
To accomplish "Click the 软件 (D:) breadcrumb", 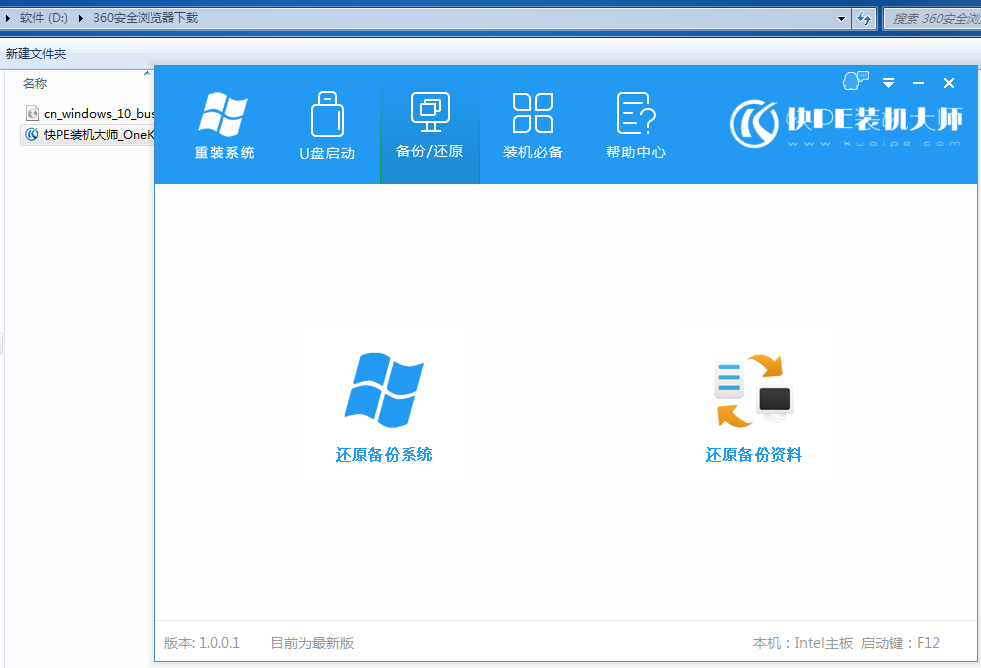I will 45,18.
